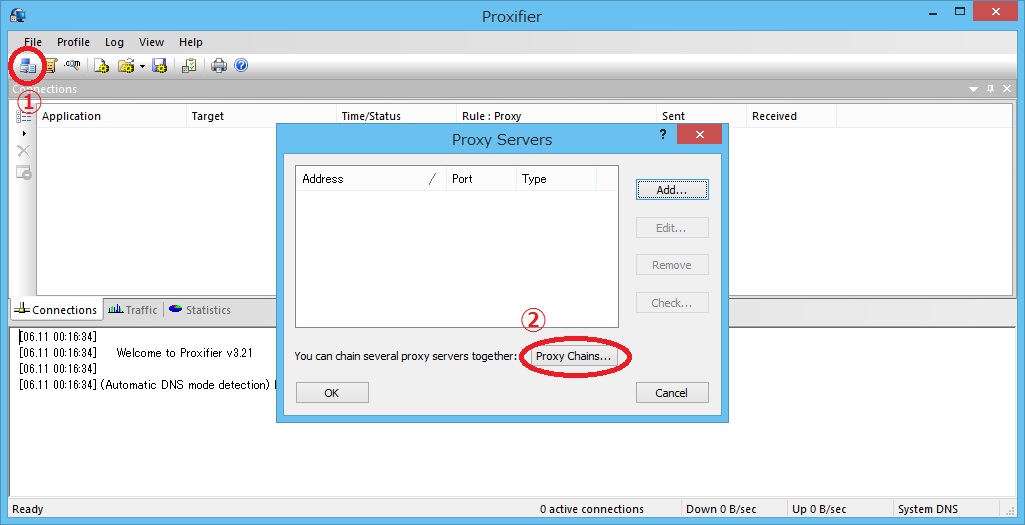Click small arrow expander in Connections sidebar
The image size is (1025, 525).
pos(24,133)
